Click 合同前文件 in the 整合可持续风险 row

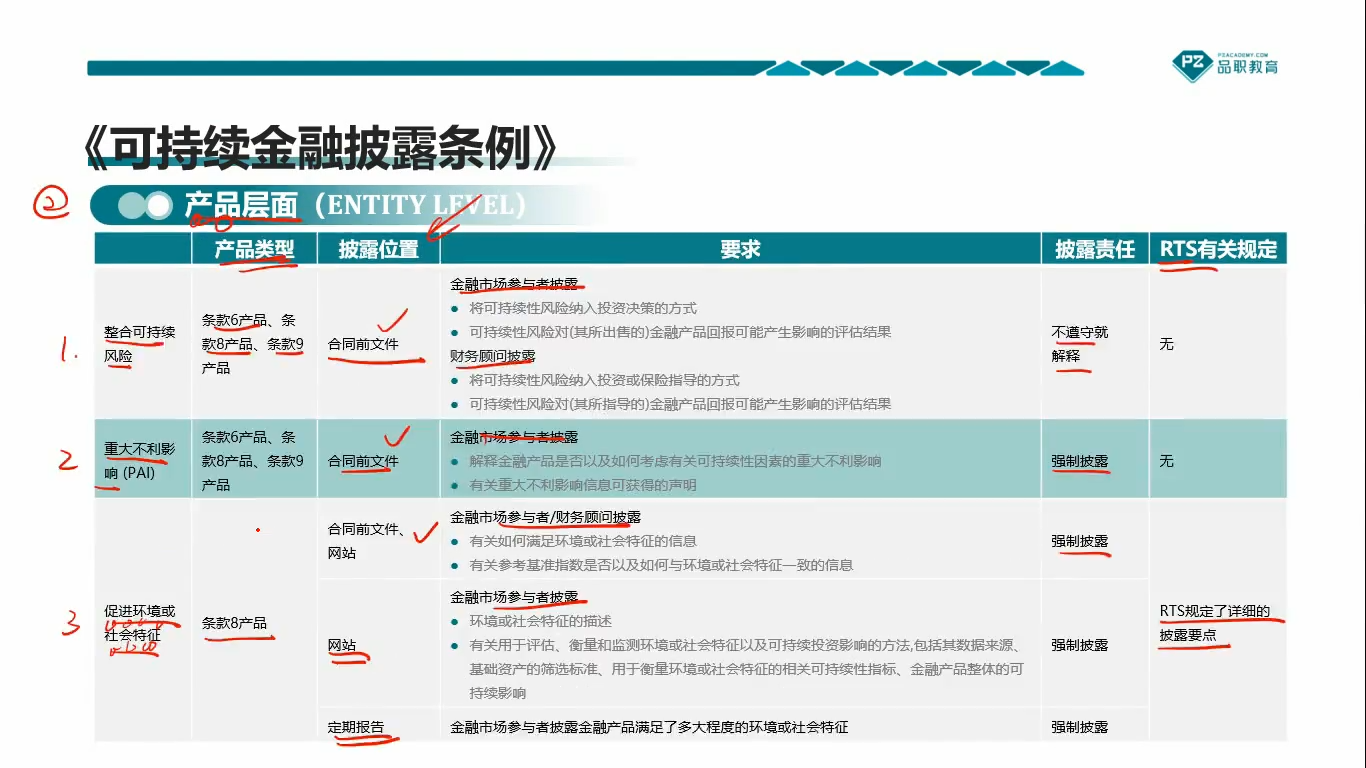pos(363,344)
